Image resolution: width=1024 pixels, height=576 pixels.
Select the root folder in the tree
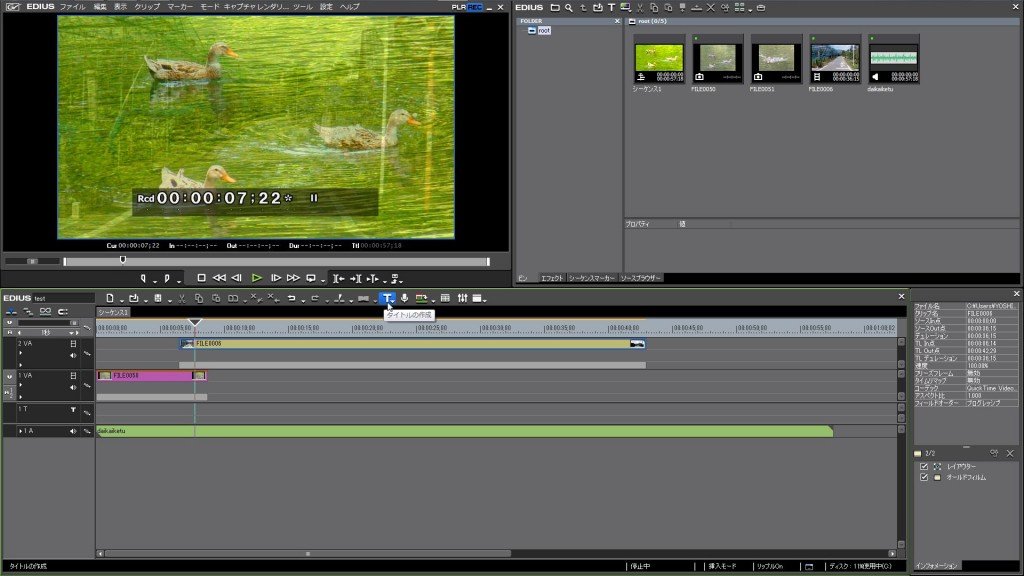pos(543,31)
